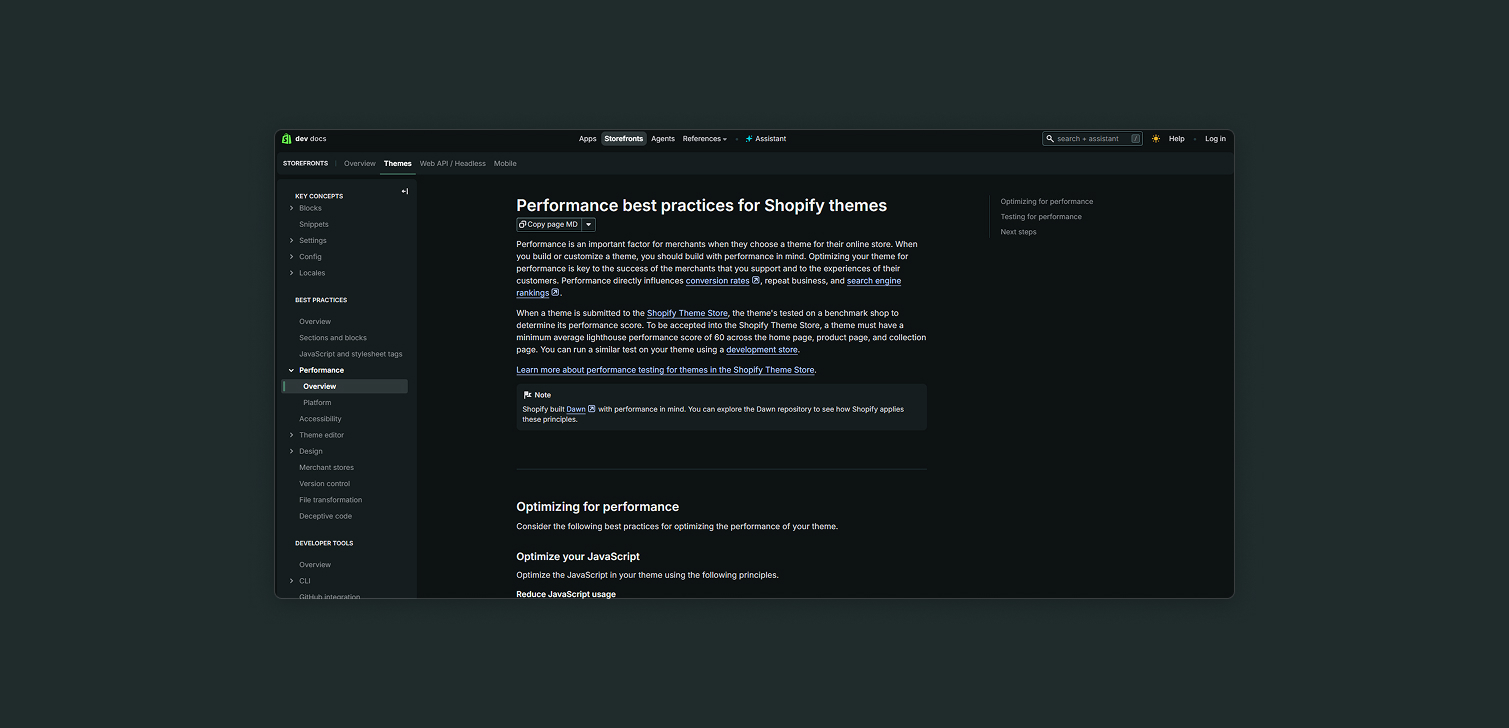The image size is (1509, 728).
Task: Jump to Testing for performance section
Action: click(1041, 217)
